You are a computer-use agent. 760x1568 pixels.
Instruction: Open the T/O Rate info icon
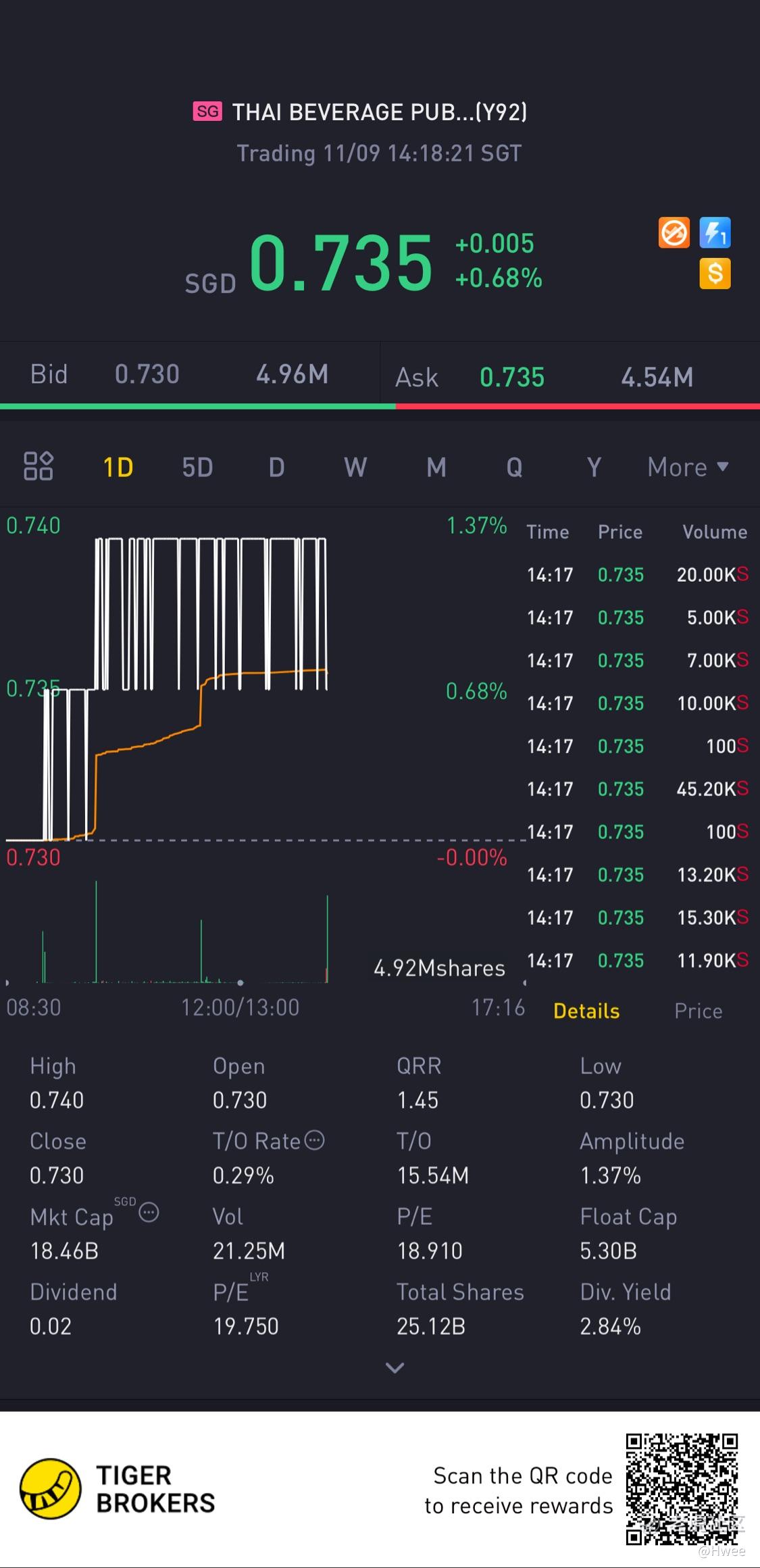[x=315, y=1140]
